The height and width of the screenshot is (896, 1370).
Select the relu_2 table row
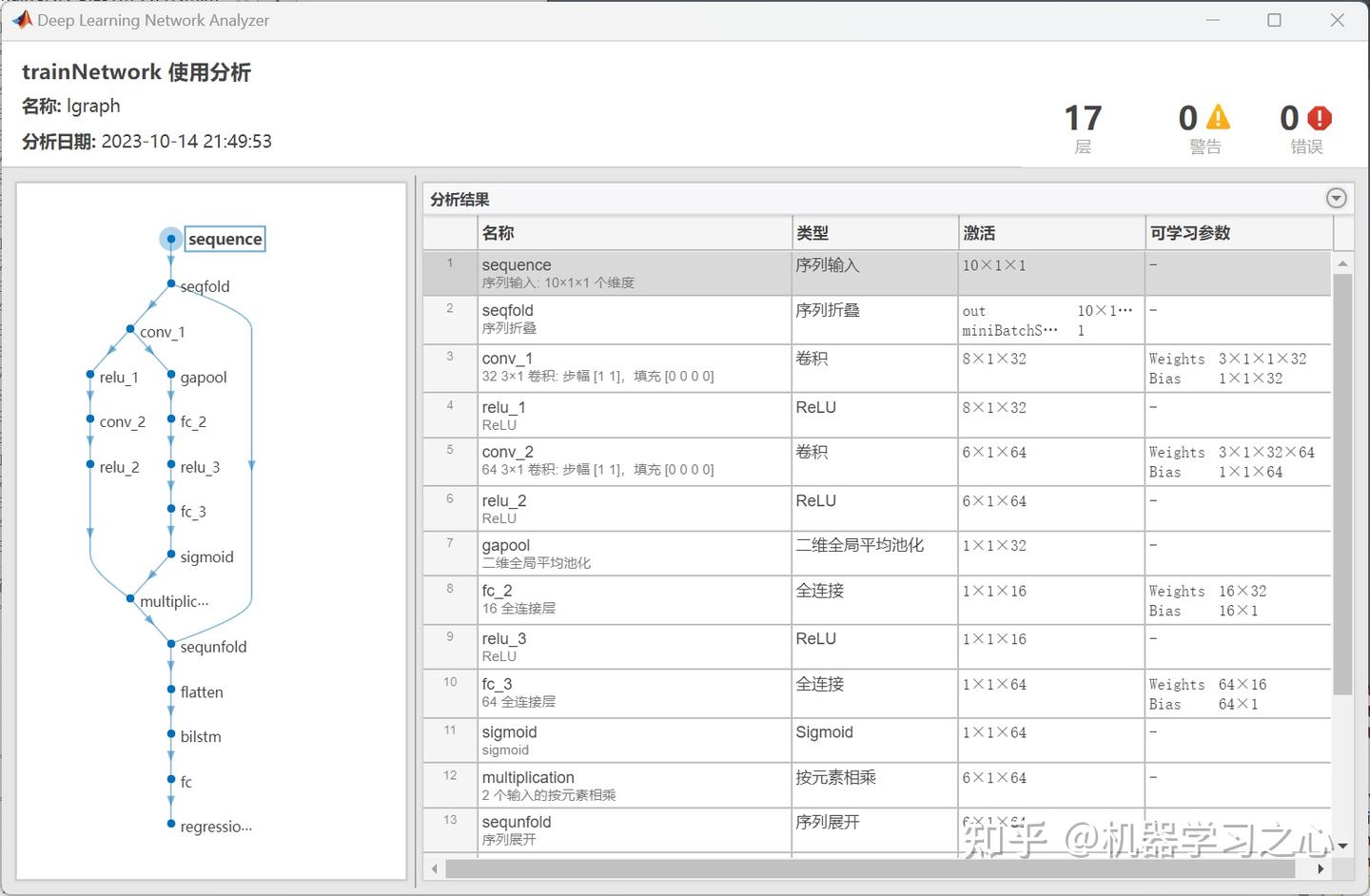pos(877,508)
